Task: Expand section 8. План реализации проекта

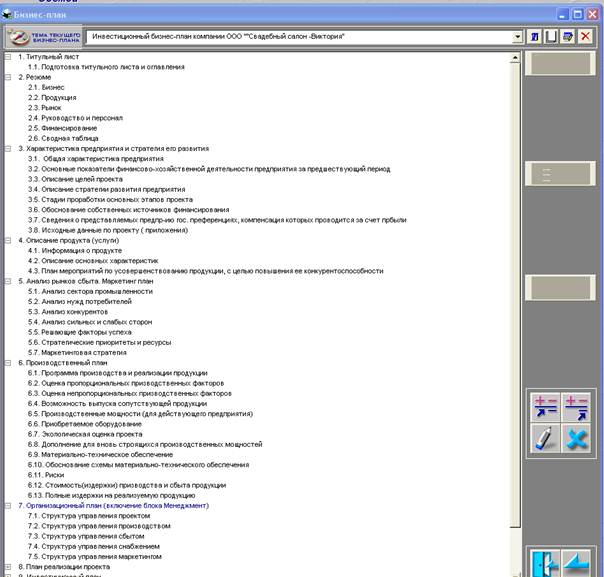Action: tap(8, 567)
